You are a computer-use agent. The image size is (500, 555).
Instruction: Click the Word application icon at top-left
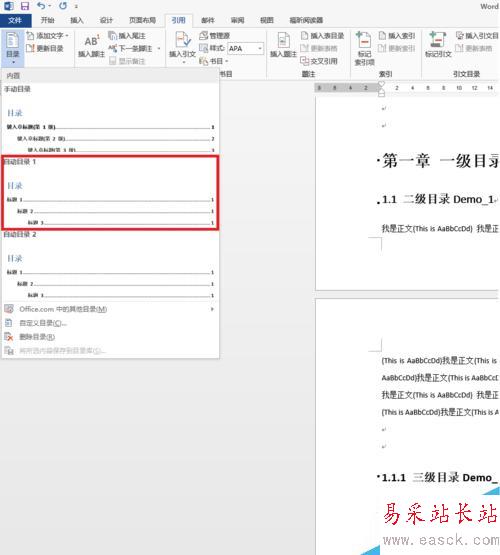point(9,6)
